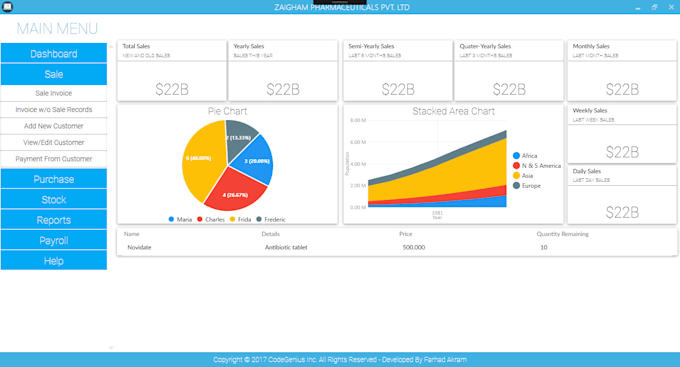Click the Daily Sales card

[x=622, y=195]
